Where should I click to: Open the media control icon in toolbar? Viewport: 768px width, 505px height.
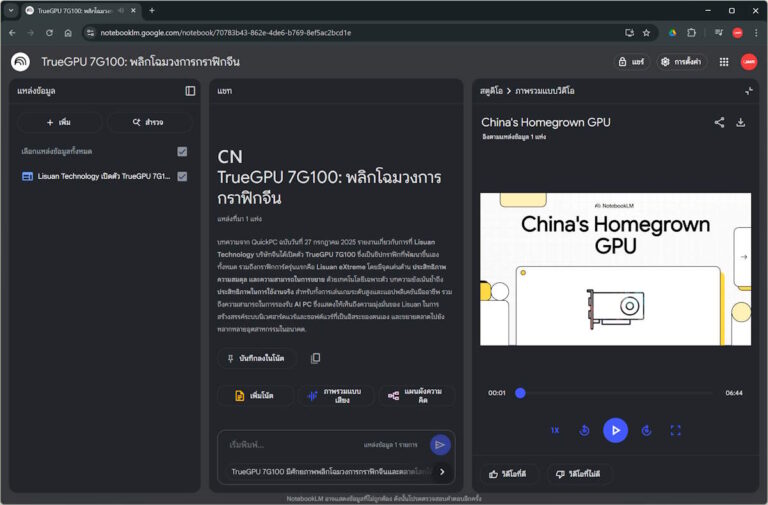[x=719, y=33]
